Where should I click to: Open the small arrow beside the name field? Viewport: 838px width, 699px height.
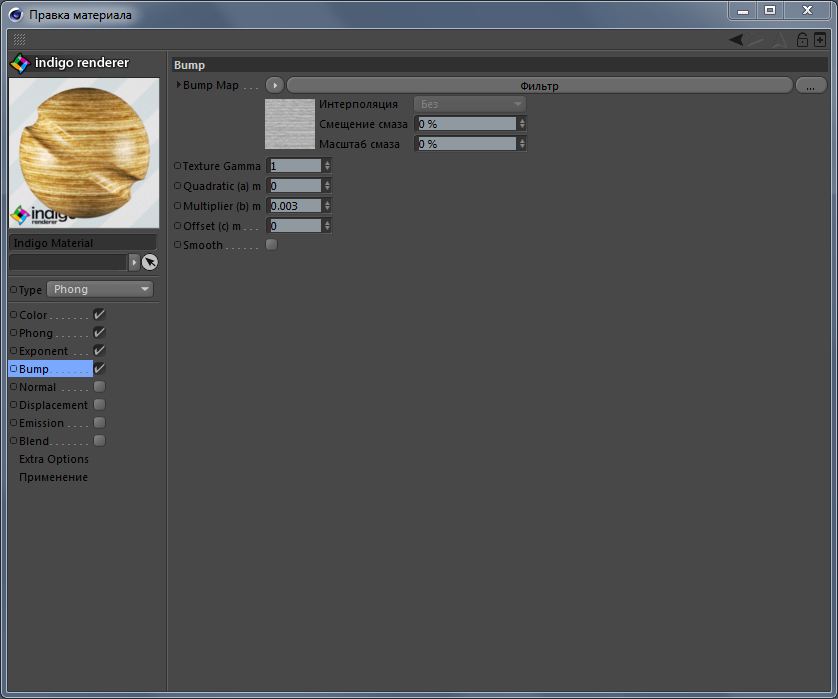(x=134, y=262)
